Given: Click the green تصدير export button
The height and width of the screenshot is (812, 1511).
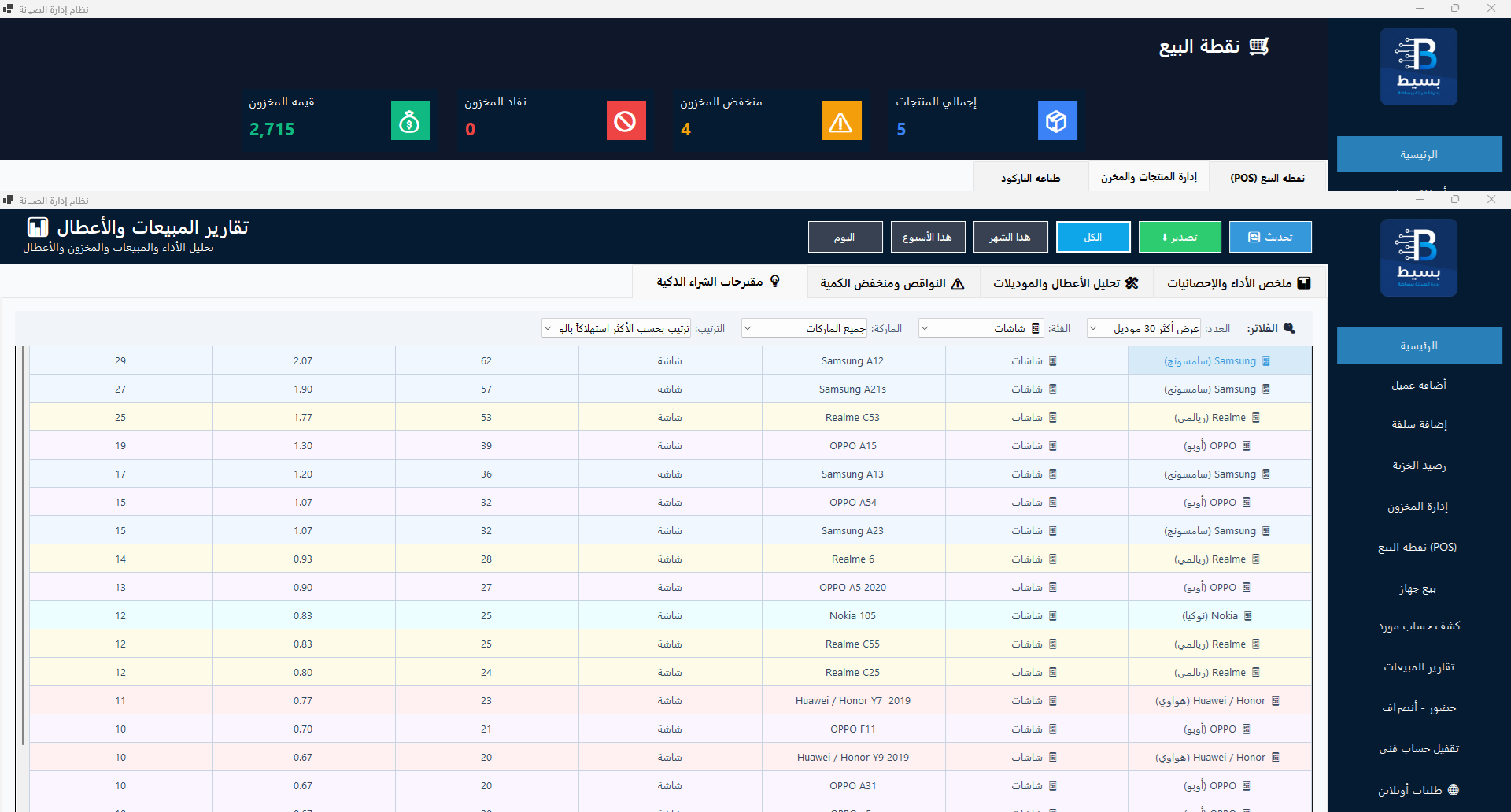Looking at the screenshot, I should 1180,237.
